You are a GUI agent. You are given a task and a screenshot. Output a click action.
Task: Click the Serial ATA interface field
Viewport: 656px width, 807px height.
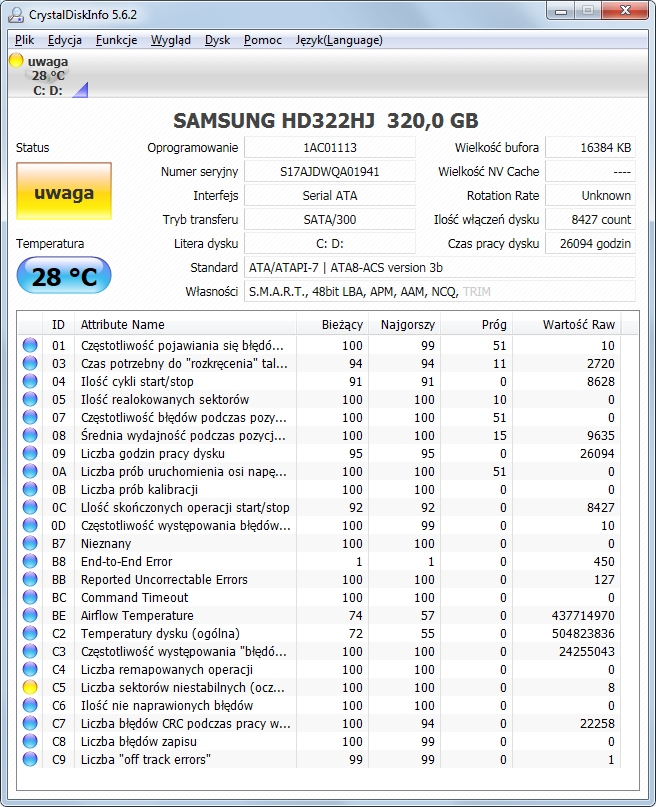(x=330, y=196)
